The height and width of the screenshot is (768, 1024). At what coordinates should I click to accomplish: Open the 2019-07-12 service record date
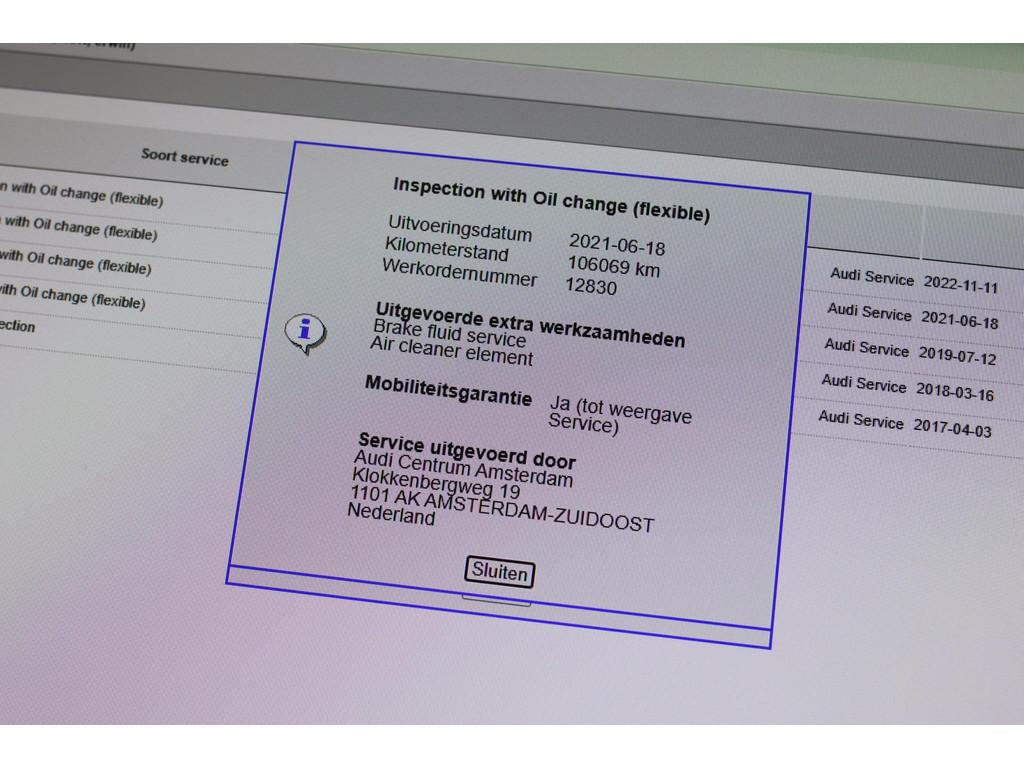(956, 357)
